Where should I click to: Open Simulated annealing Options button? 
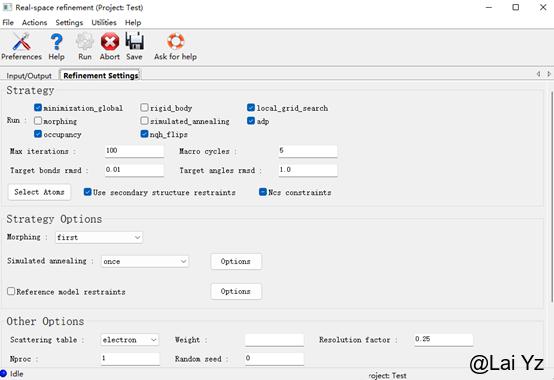(236, 261)
